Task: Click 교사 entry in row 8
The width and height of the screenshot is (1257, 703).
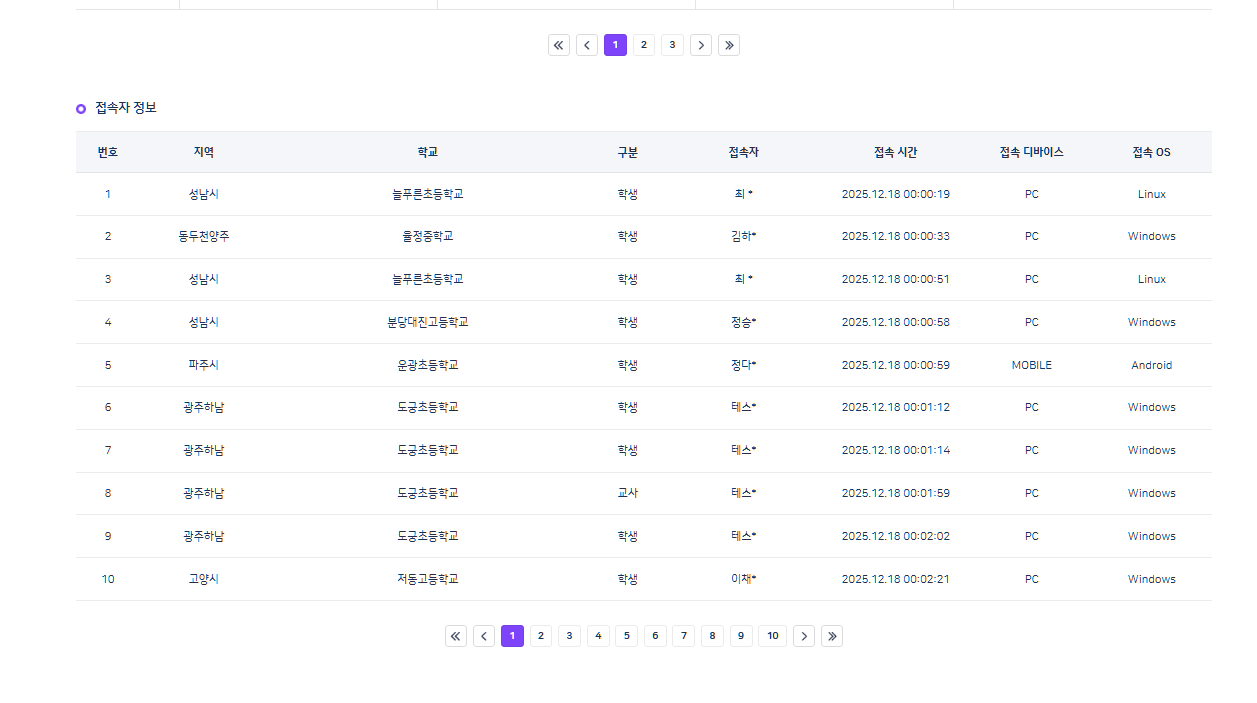Action: point(627,493)
